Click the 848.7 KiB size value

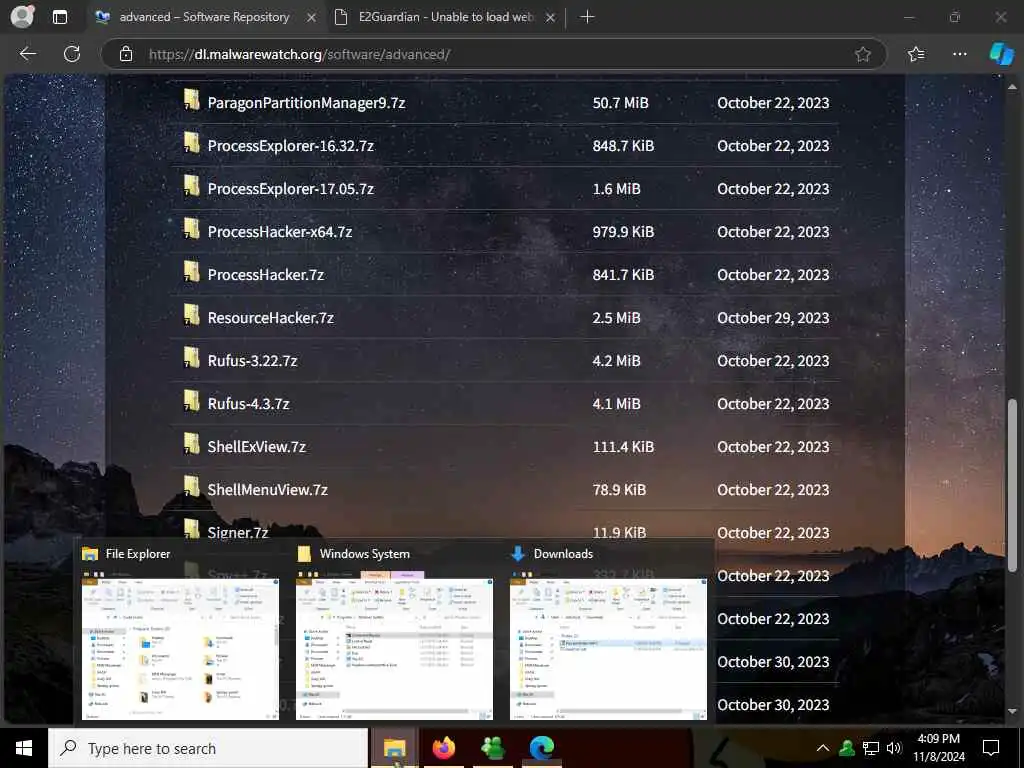623,146
